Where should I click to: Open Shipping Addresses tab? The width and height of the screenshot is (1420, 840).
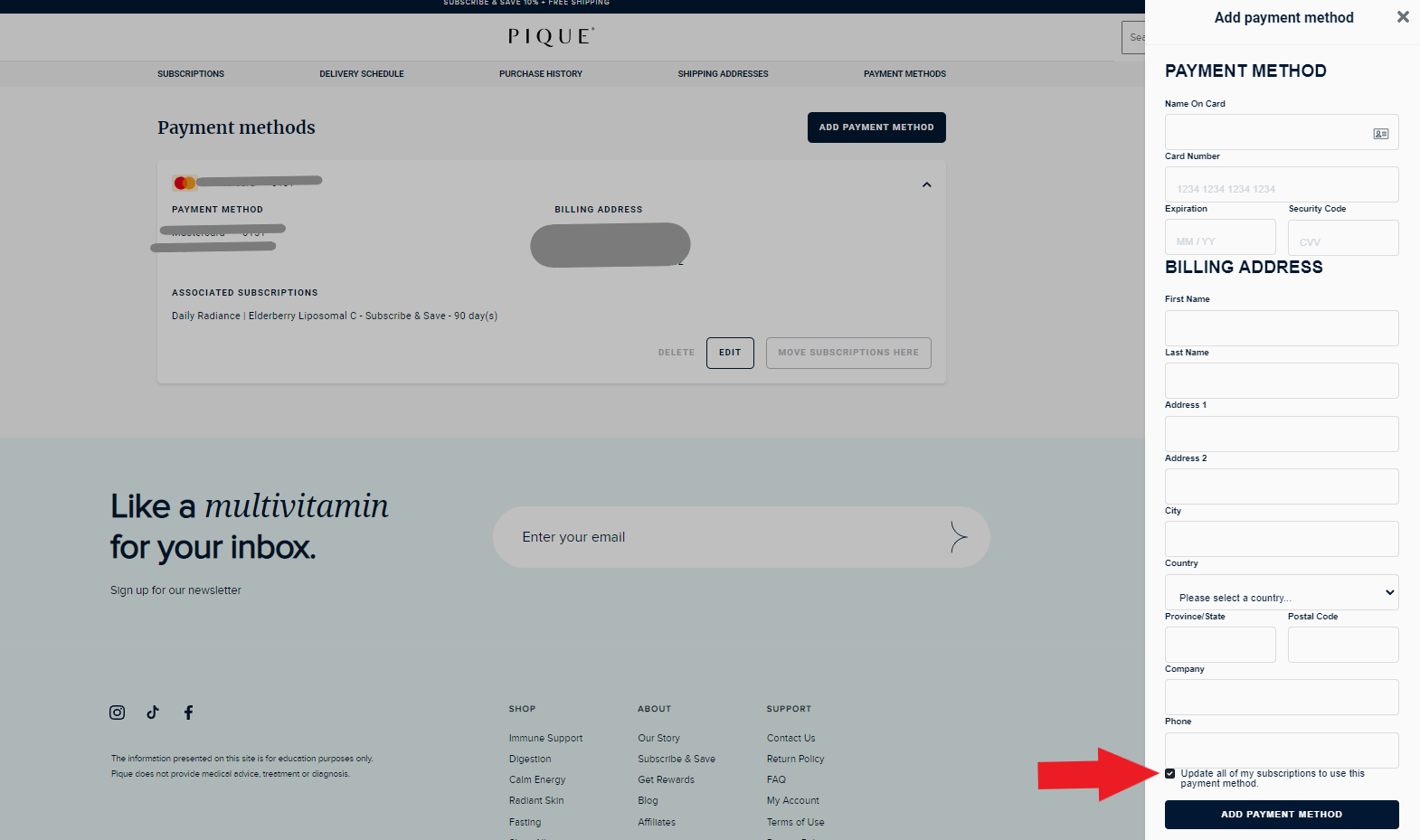pos(724,74)
